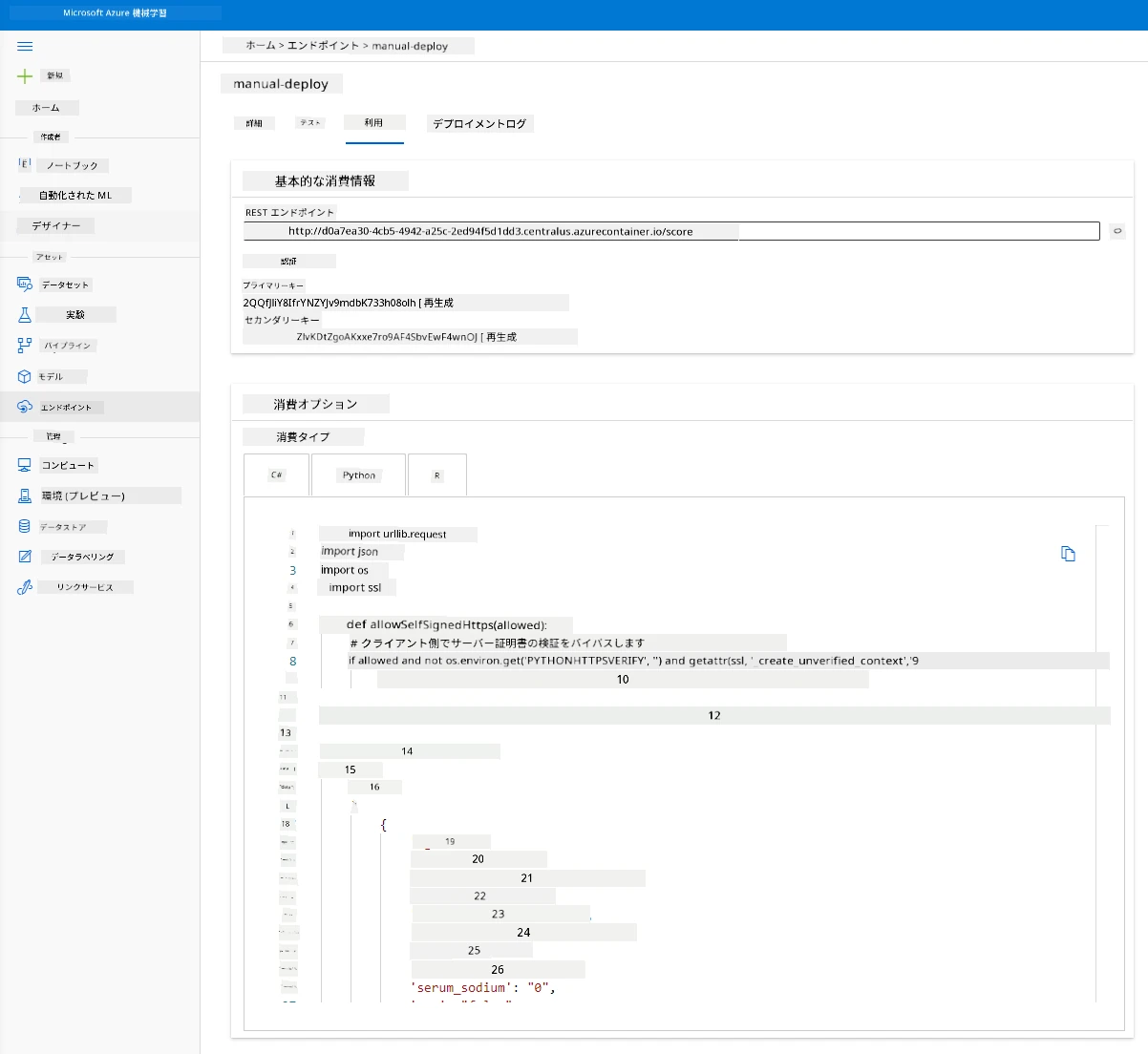1148x1054 pixels.
Task: Click the データセット datasets icon
Action: 25,284
